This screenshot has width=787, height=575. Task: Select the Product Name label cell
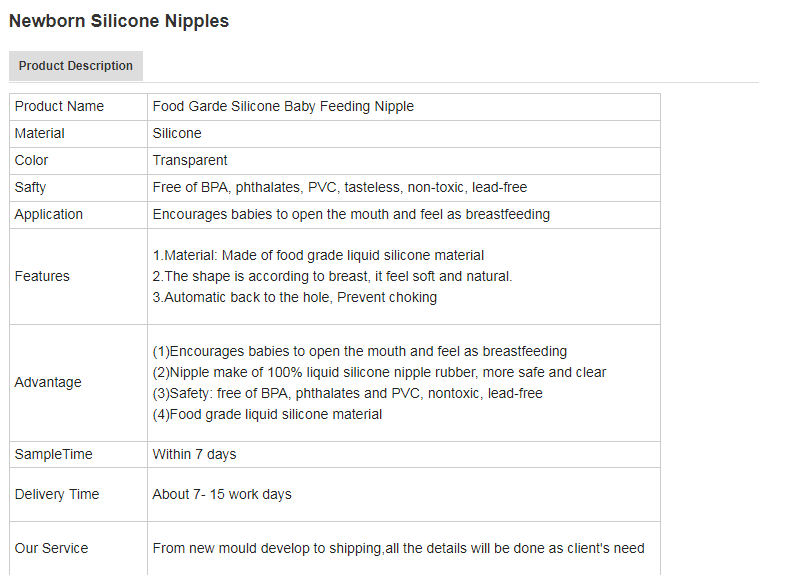coord(59,107)
